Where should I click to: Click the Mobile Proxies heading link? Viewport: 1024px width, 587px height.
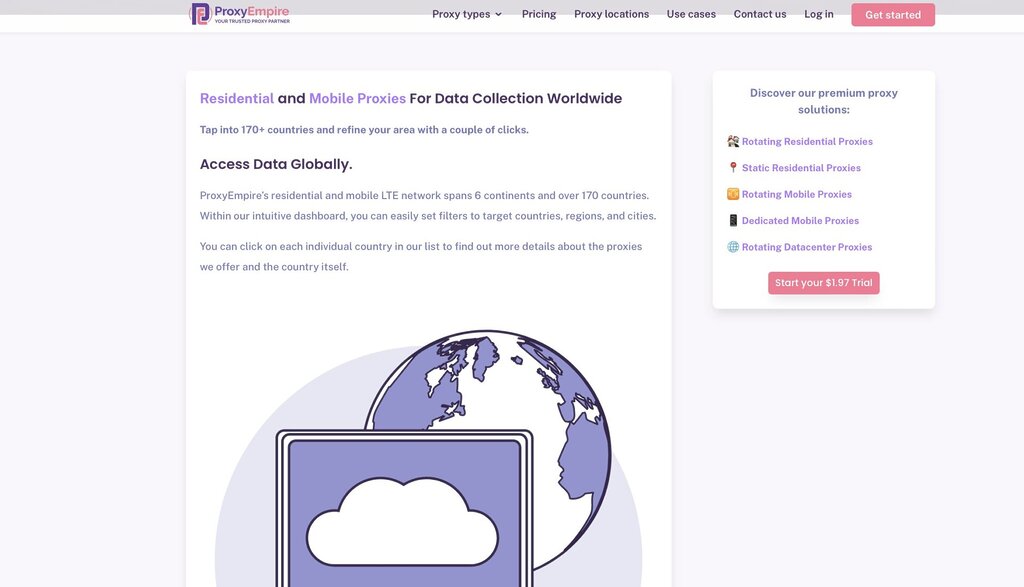[x=357, y=98]
